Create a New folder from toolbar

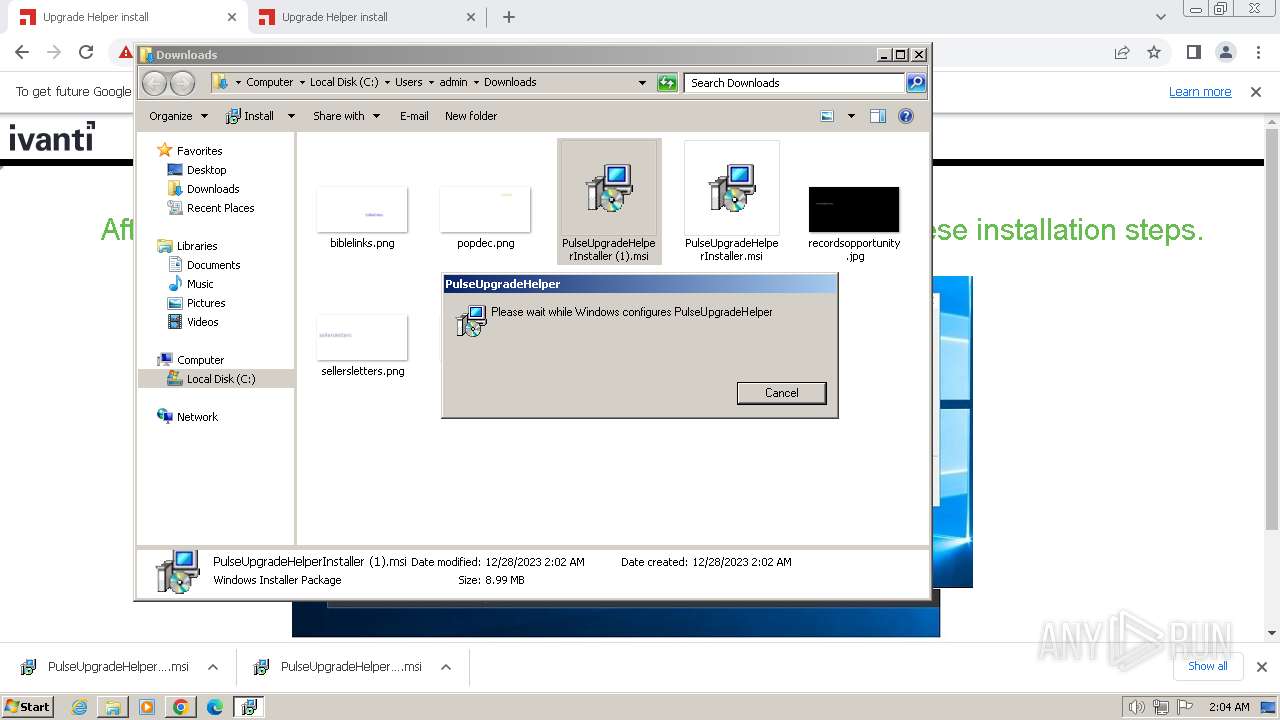click(471, 116)
